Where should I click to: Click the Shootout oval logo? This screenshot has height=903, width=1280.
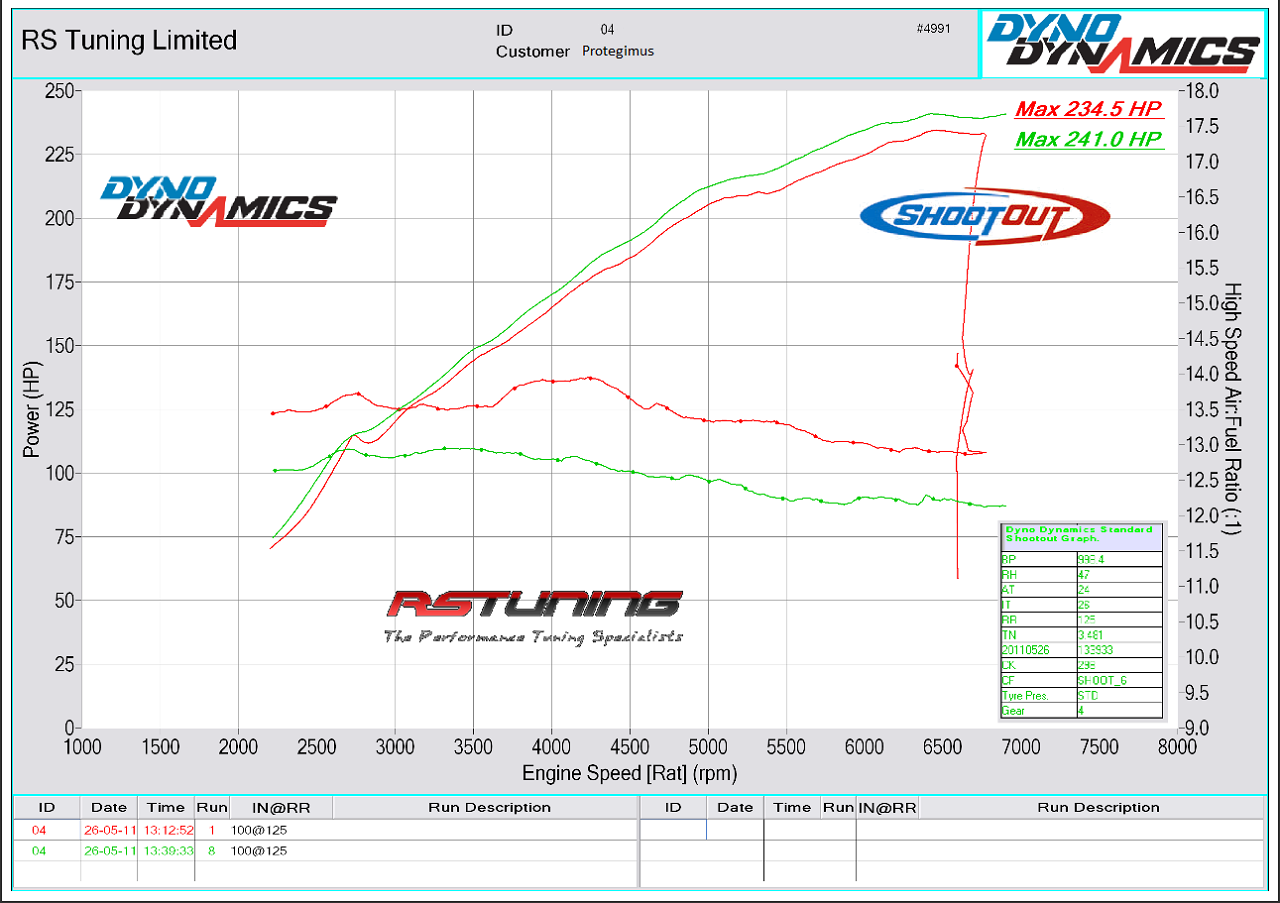pyautogui.click(x=985, y=215)
